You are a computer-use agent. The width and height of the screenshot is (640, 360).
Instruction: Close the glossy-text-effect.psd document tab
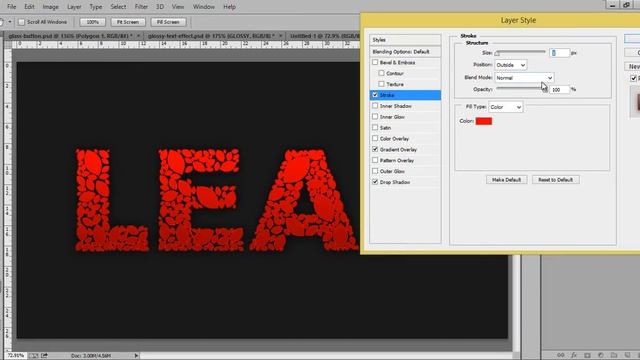[x=280, y=36]
